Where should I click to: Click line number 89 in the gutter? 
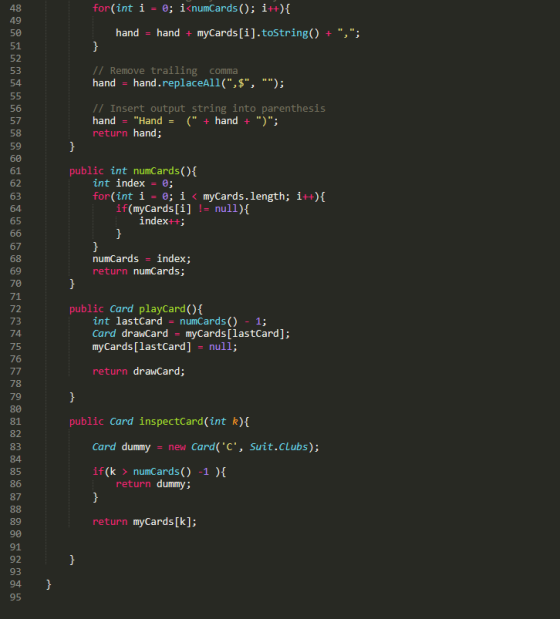click(x=15, y=522)
